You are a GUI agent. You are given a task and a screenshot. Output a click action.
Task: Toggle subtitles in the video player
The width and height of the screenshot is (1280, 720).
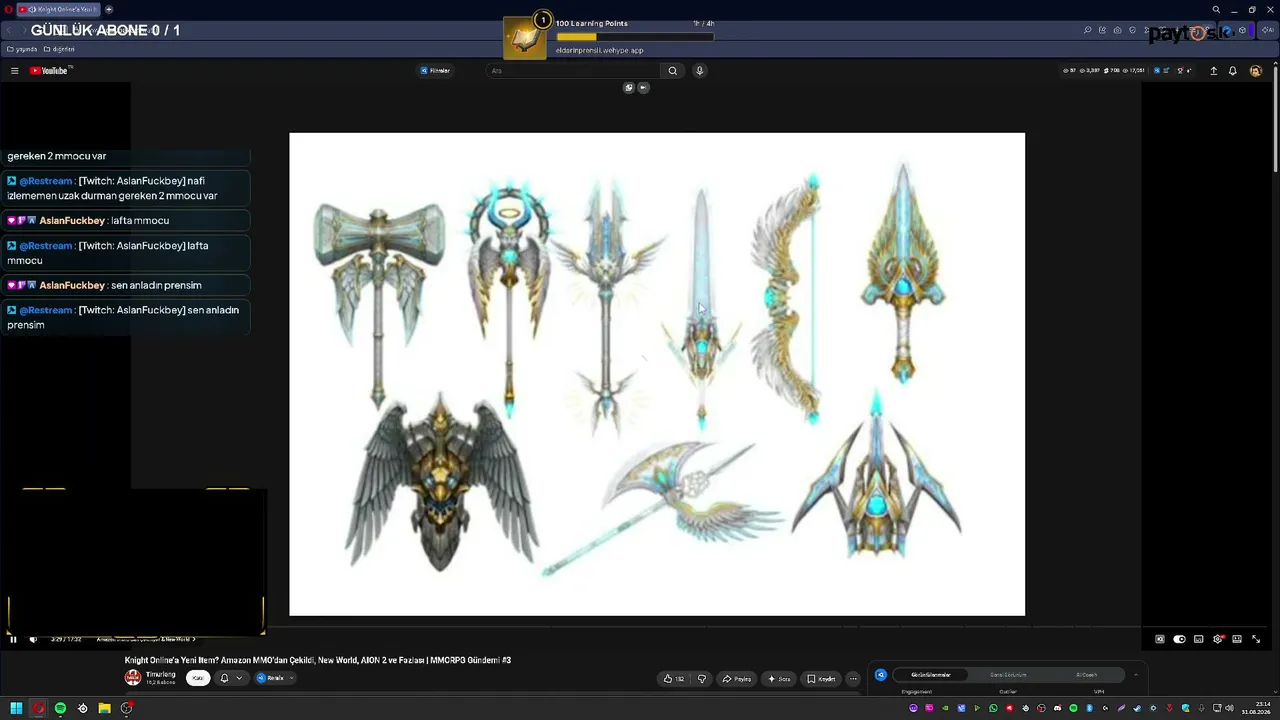point(1199,639)
